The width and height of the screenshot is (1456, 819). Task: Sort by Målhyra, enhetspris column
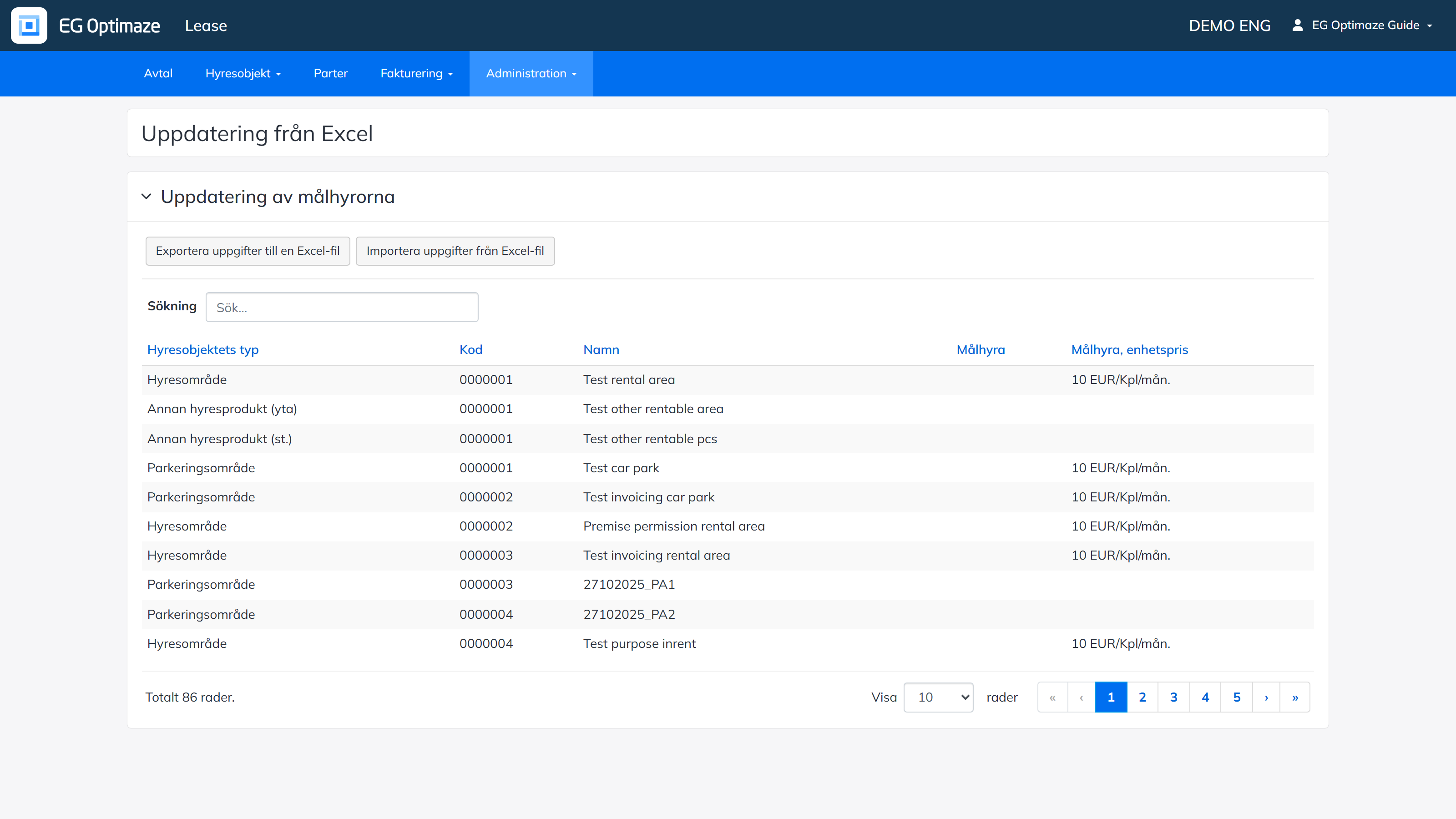(1129, 349)
